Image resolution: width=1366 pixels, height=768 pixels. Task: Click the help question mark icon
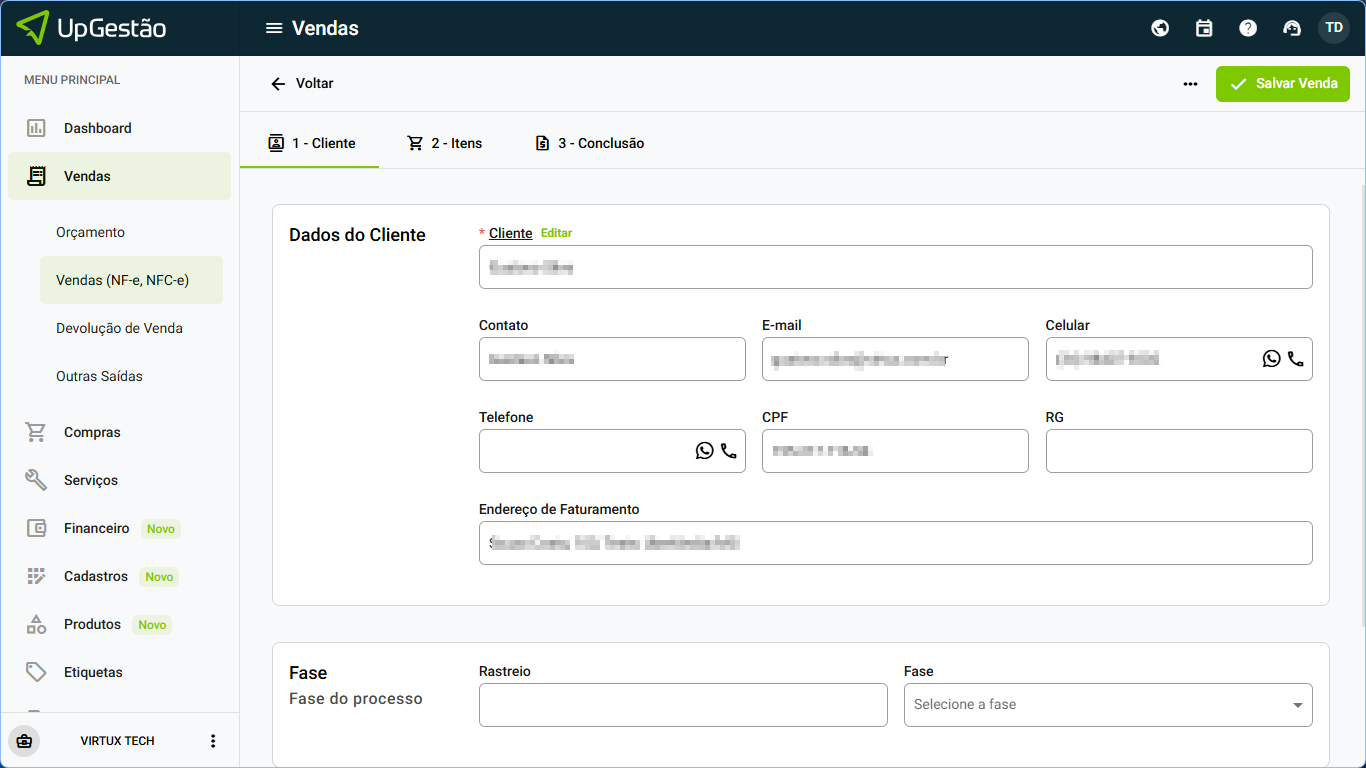coord(1248,28)
